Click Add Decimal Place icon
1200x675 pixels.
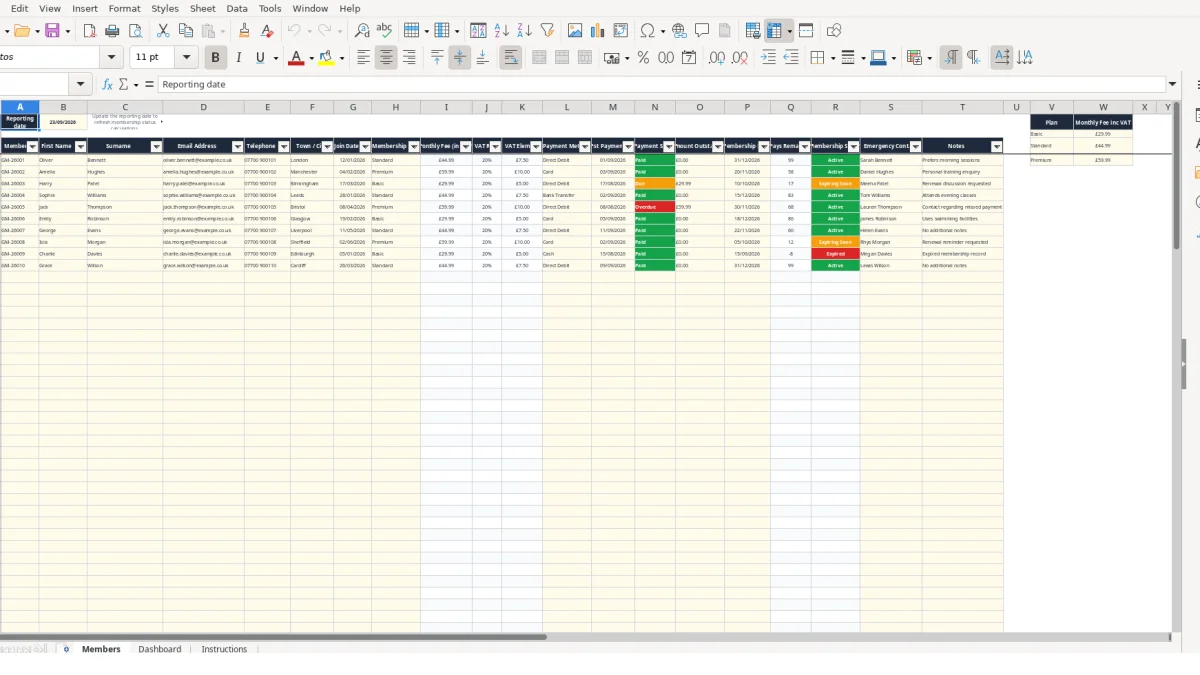pos(717,58)
